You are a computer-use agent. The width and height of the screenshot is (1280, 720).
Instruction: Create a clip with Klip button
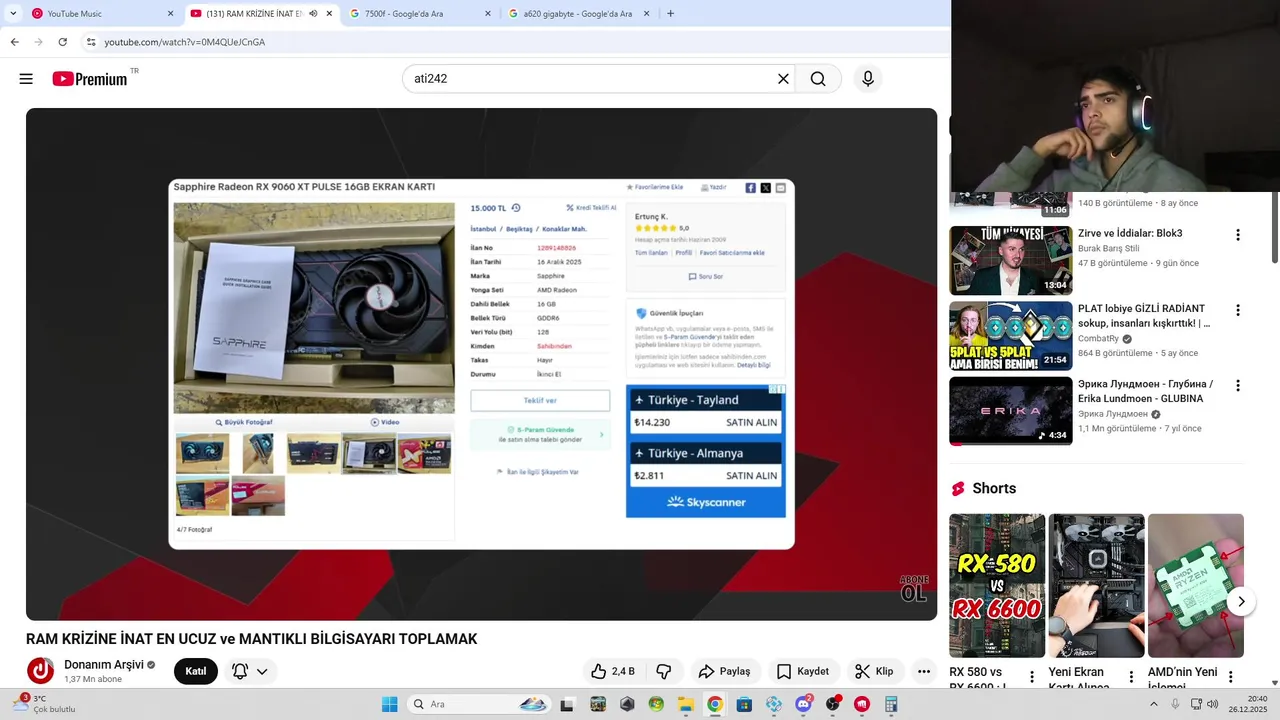[875, 671]
